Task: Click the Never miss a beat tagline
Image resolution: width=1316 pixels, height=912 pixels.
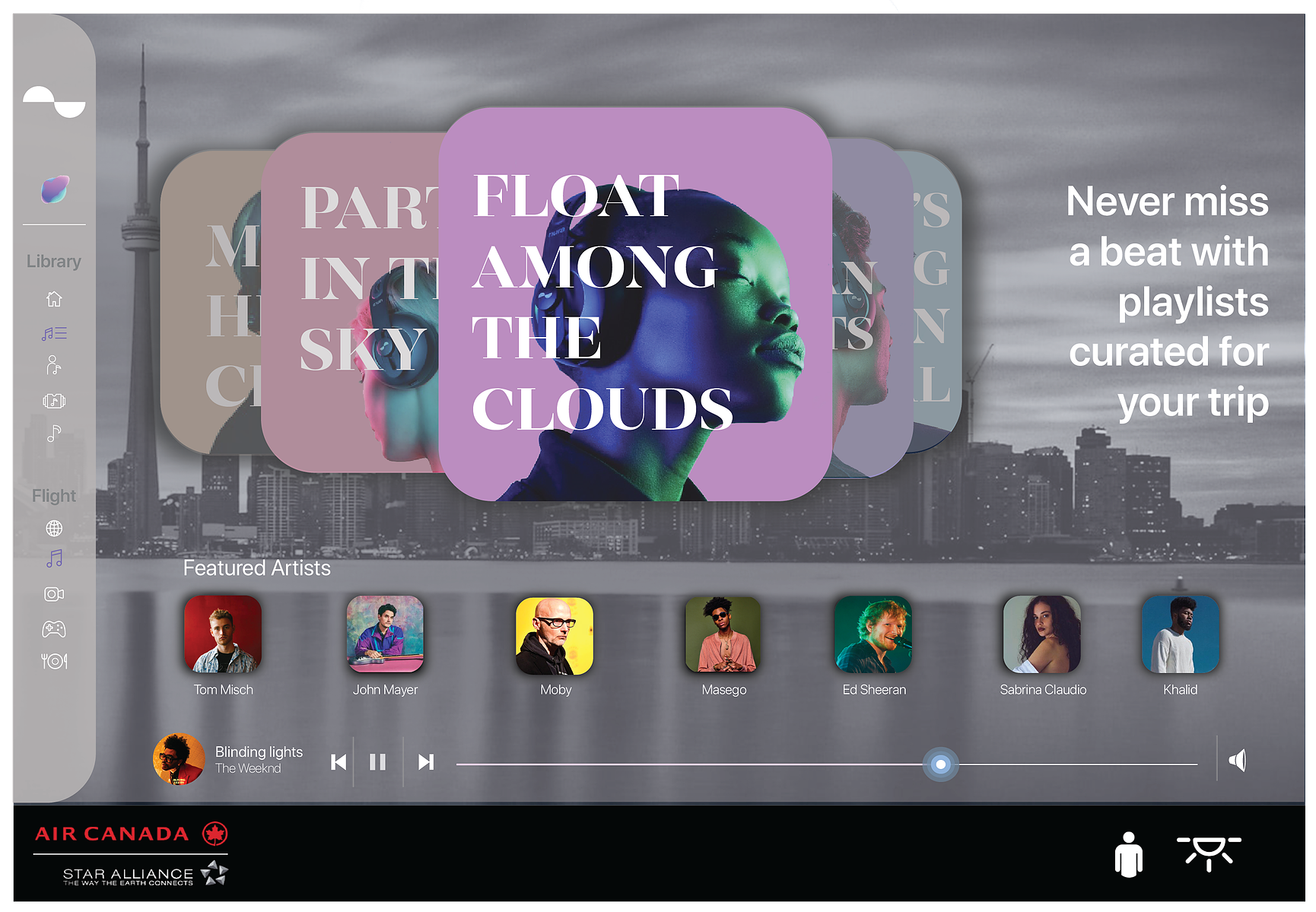Action: [x=1168, y=302]
